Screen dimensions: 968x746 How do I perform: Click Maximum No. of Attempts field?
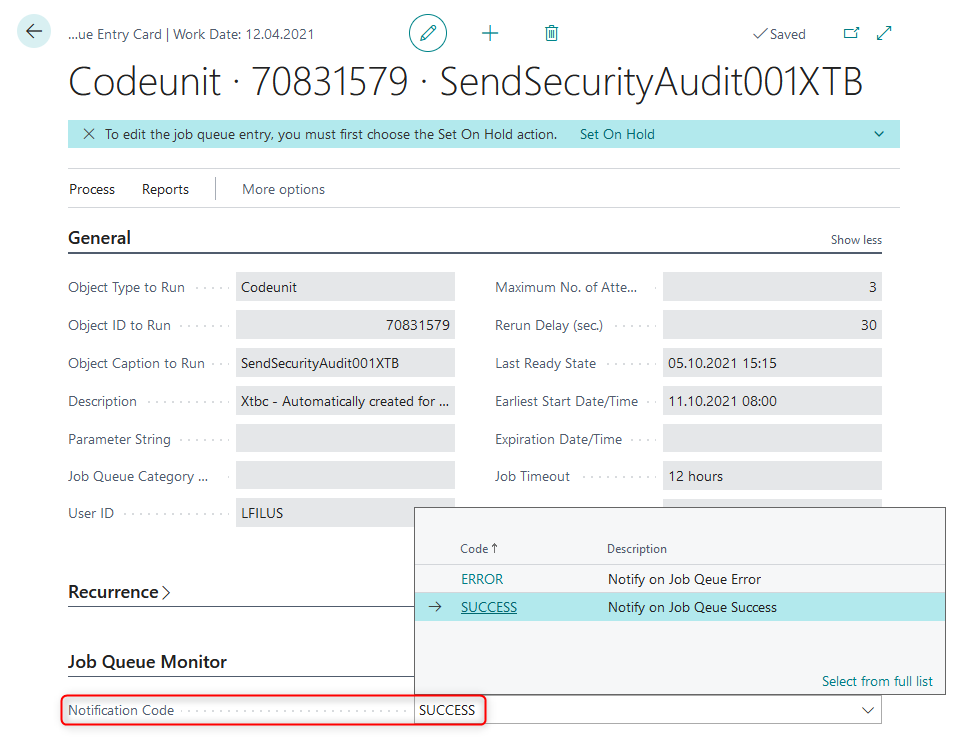772,287
